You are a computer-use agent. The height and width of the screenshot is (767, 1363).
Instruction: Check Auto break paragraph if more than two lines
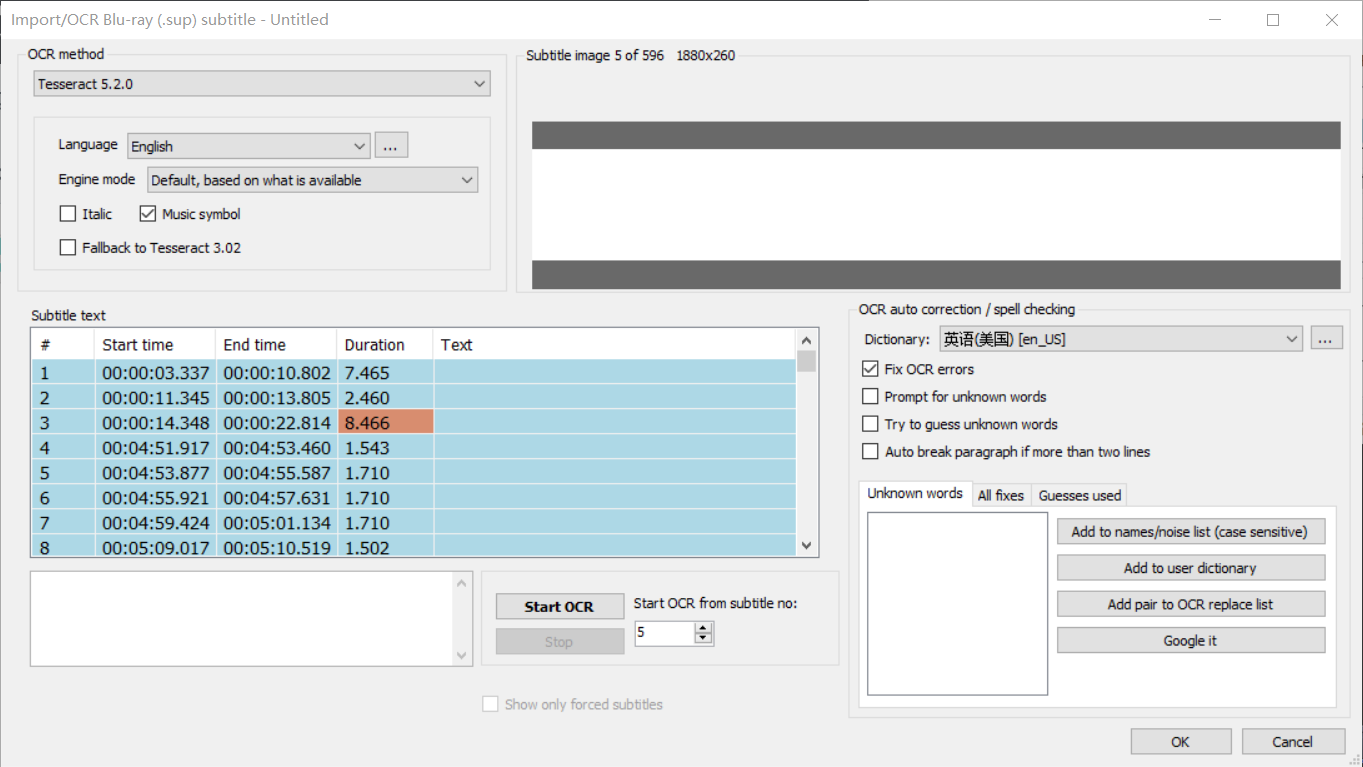(870, 451)
